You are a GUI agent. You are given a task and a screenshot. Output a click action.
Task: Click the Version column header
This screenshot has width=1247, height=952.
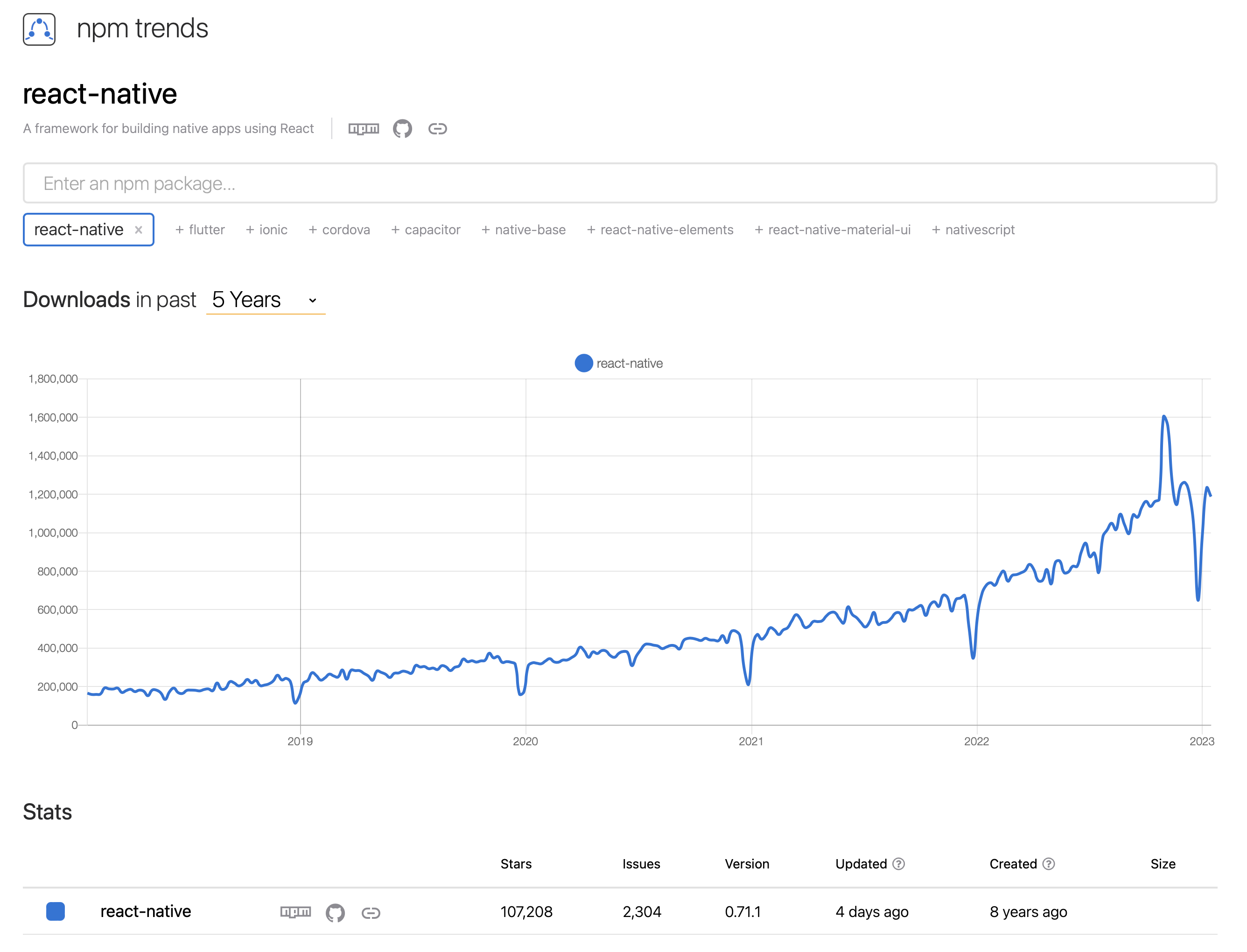[747, 864]
